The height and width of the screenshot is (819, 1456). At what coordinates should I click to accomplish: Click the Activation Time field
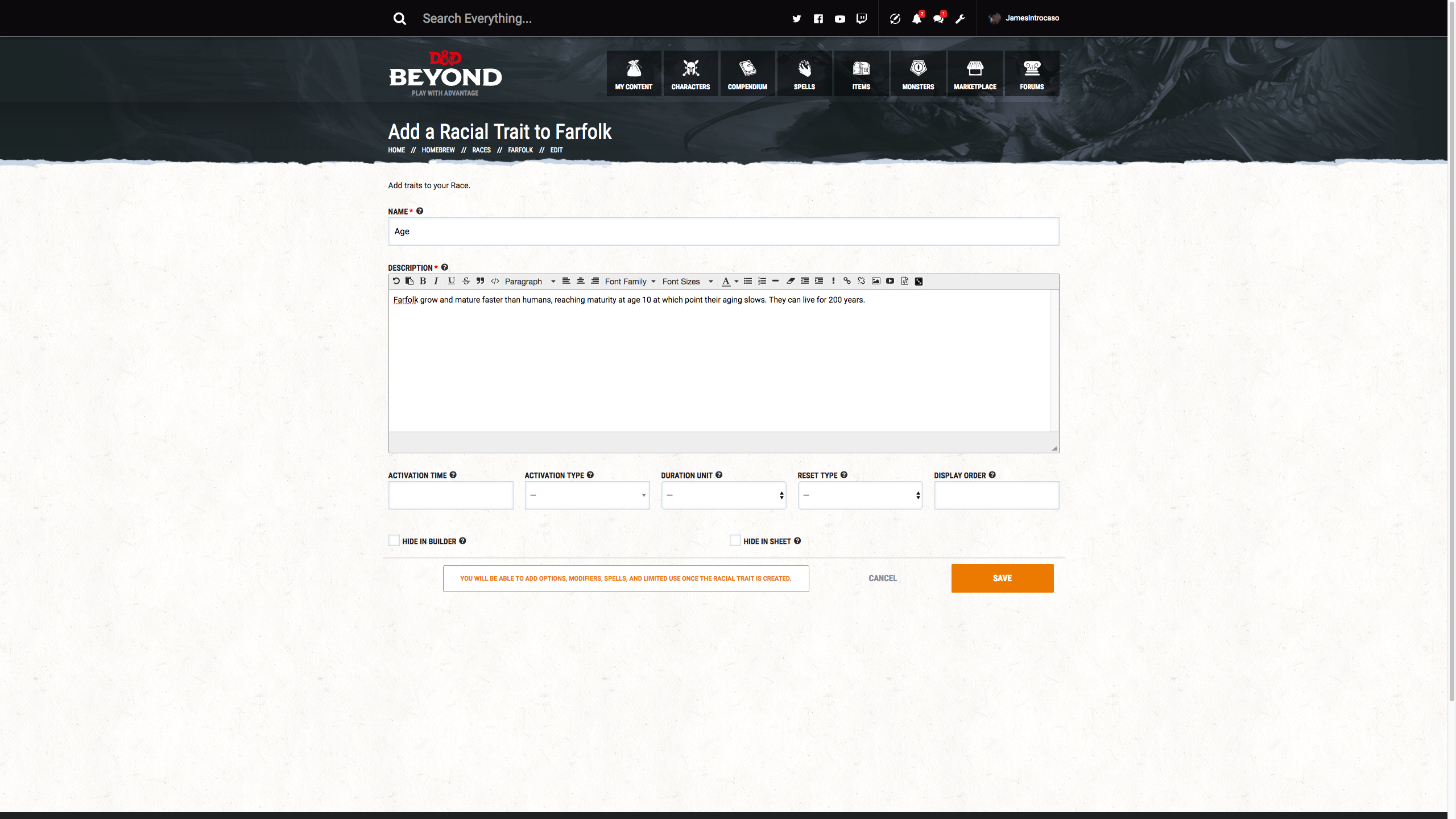(450, 495)
